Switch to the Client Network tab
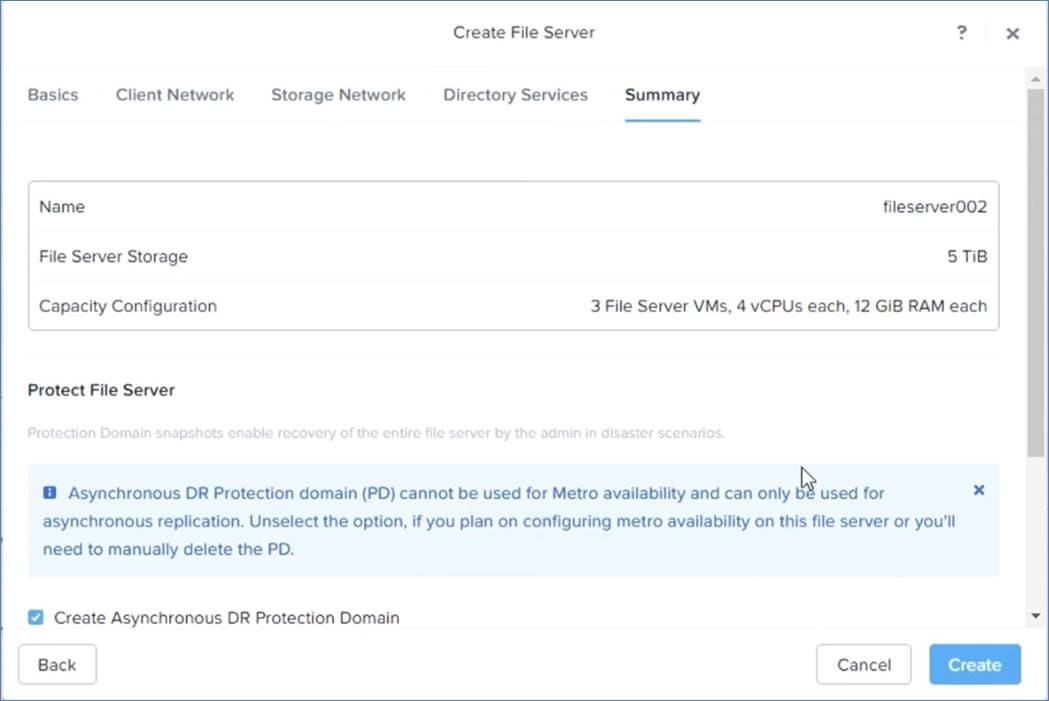 pyautogui.click(x=175, y=95)
